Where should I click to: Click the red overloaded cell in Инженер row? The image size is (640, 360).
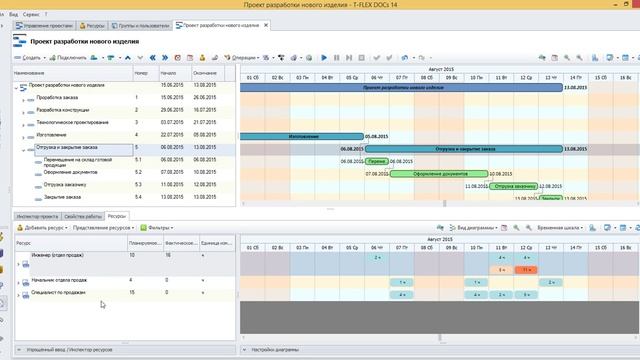(x=526, y=270)
